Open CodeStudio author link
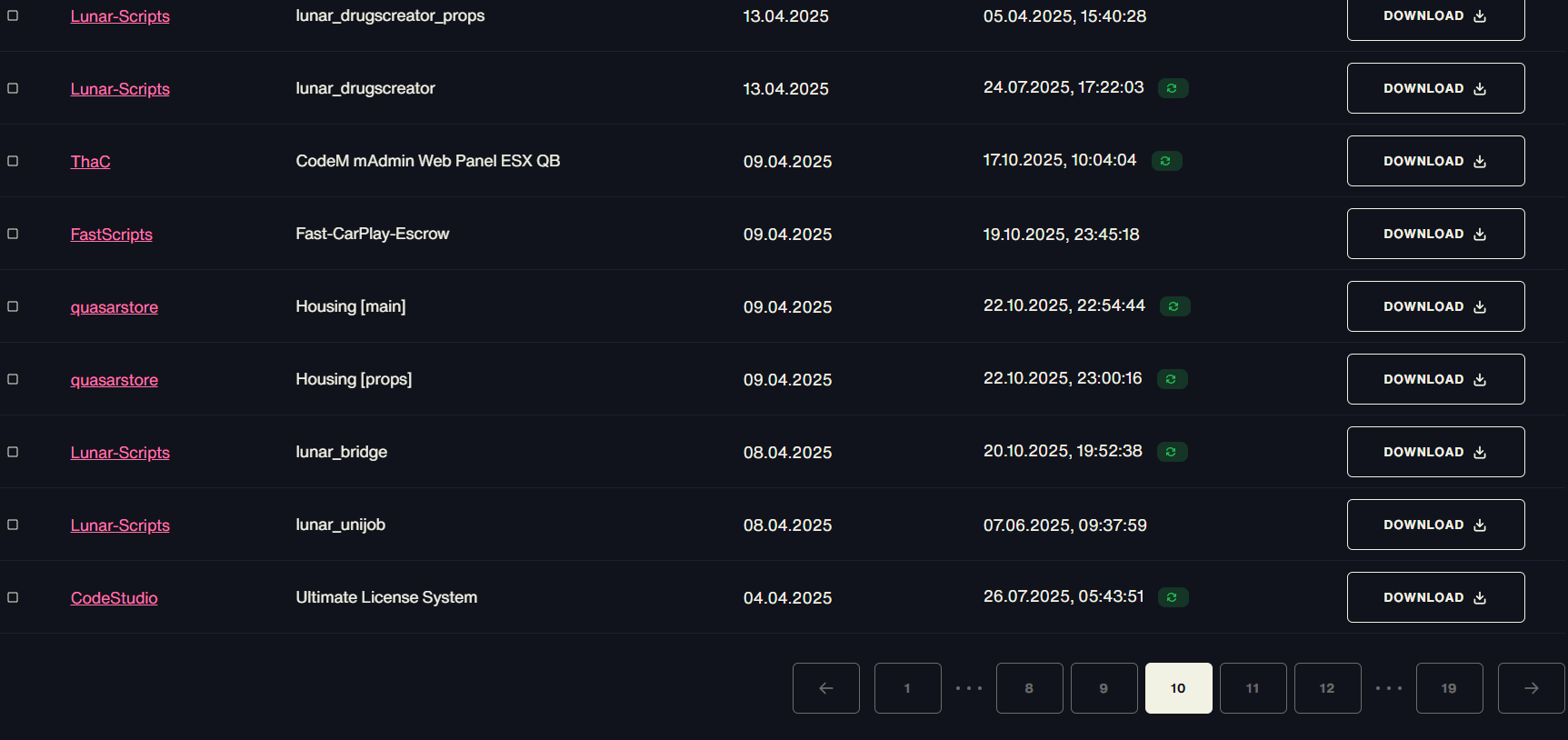This screenshot has height=740, width=1568. point(115,598)
